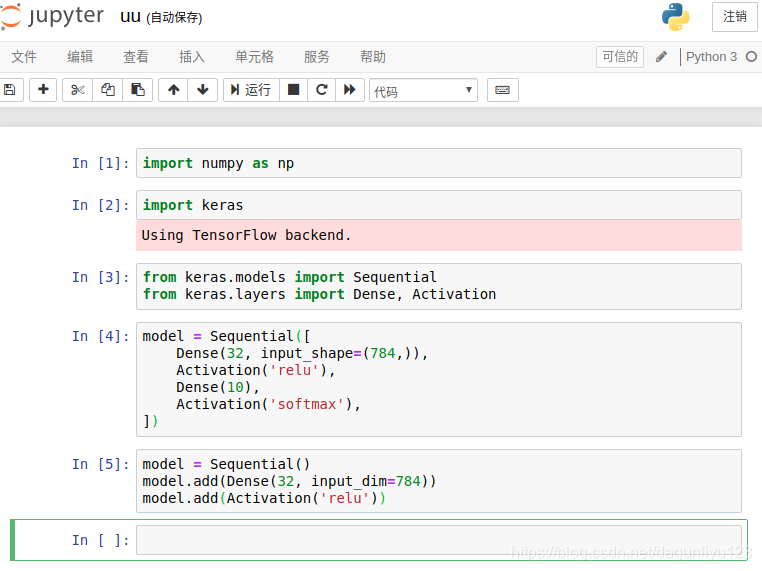Click the In [2]: prompt
762x571 pixels.
[x=101, y=205]
